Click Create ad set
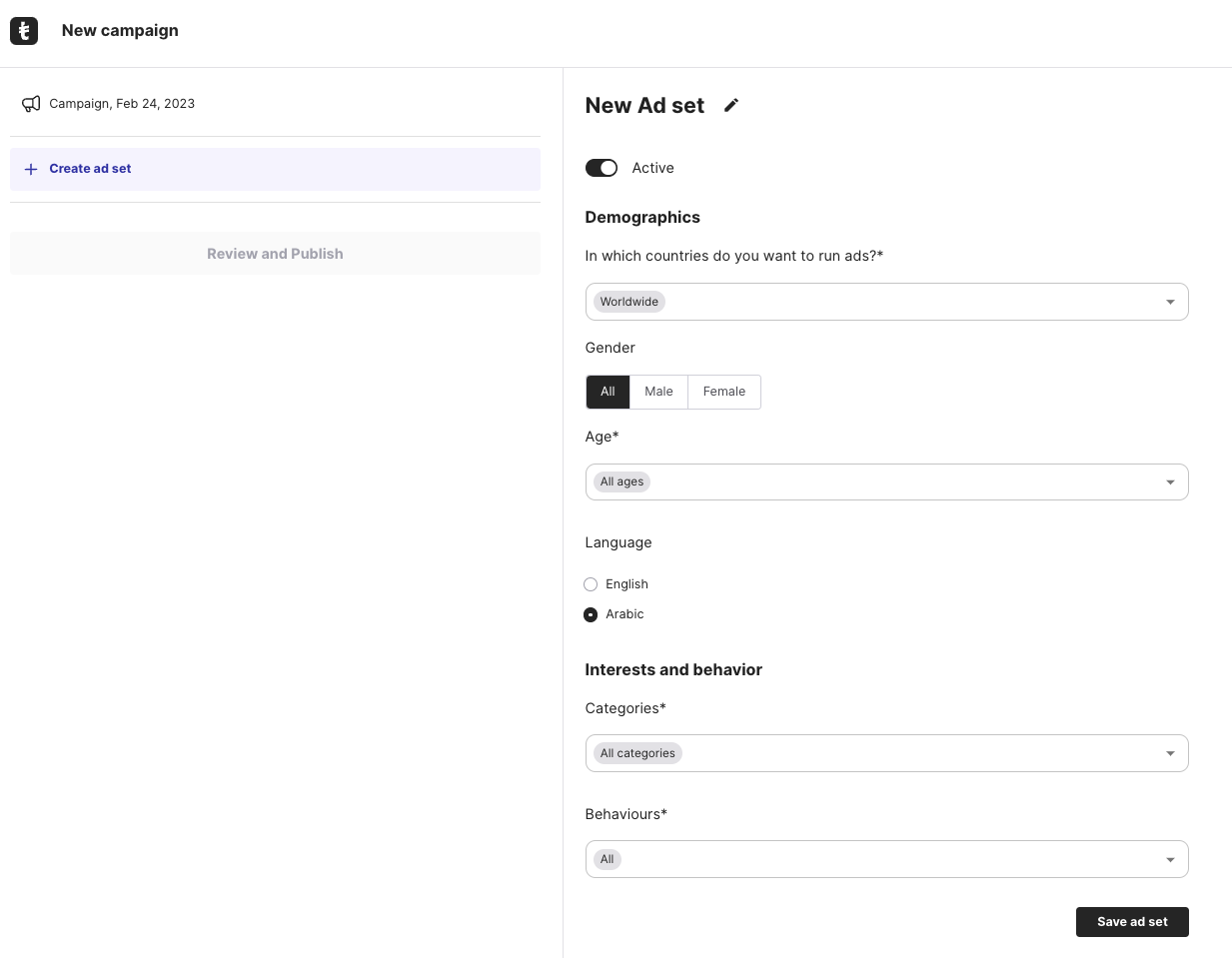This screenshot has width=1232, height=958. [275, 169]
